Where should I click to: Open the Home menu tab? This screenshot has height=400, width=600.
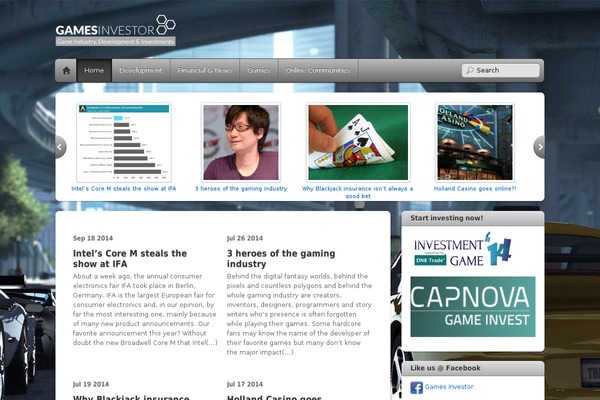click(94, 70)
